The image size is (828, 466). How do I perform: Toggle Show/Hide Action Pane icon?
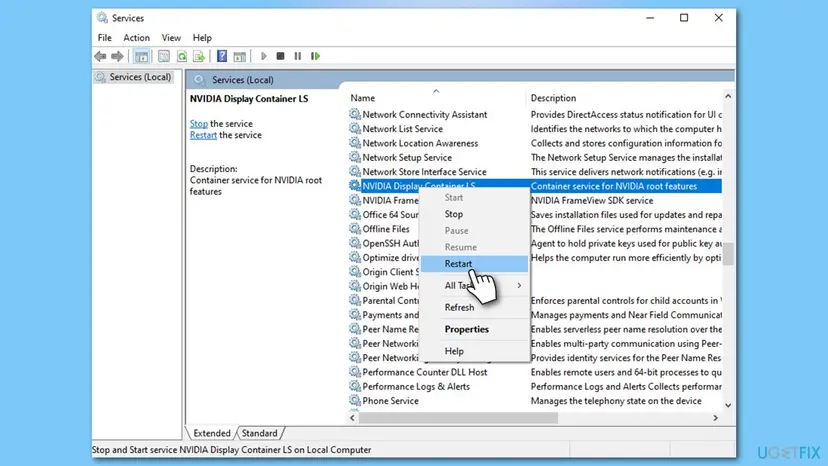(x=240, y=56)
